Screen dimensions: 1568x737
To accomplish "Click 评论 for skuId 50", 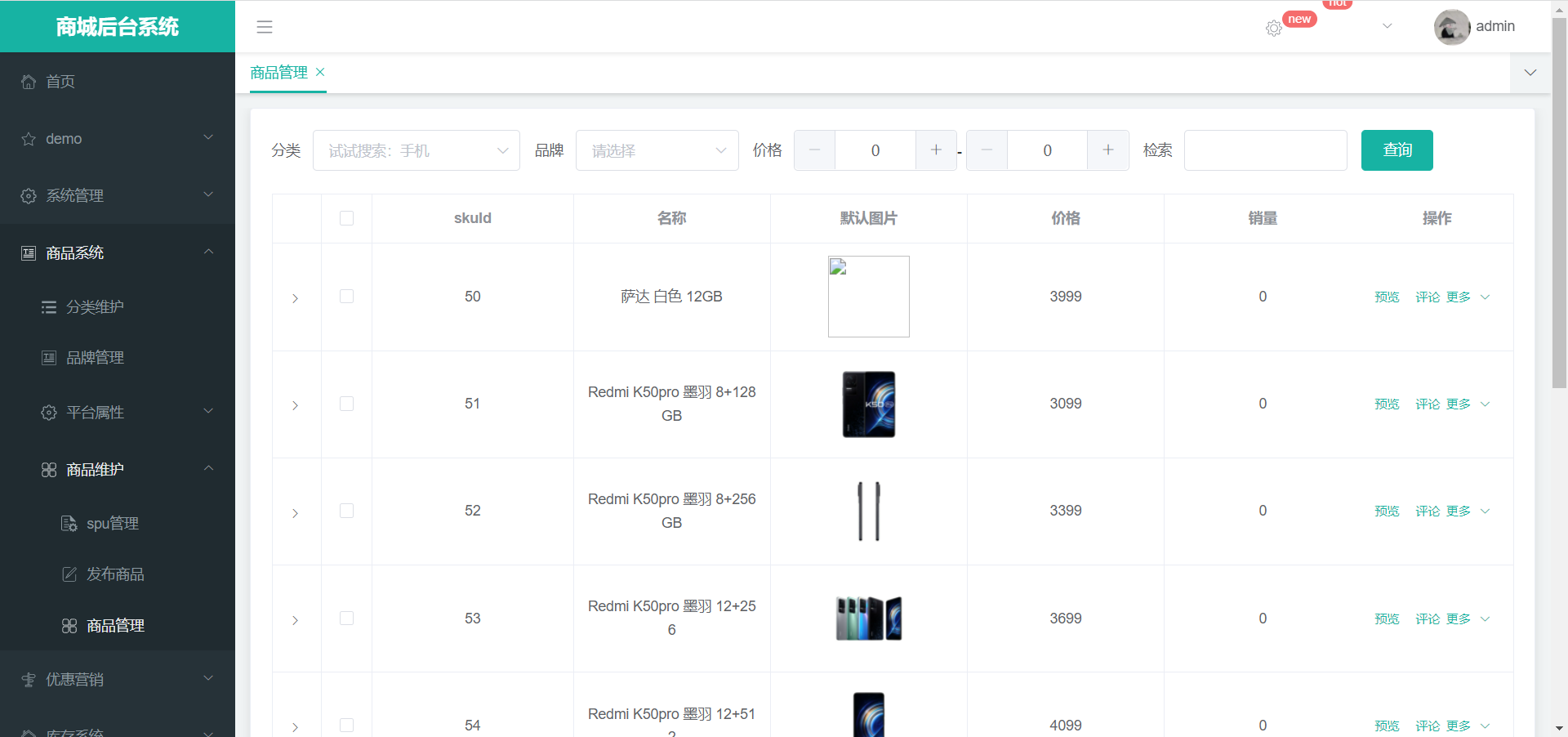I will click(1428, 297).
